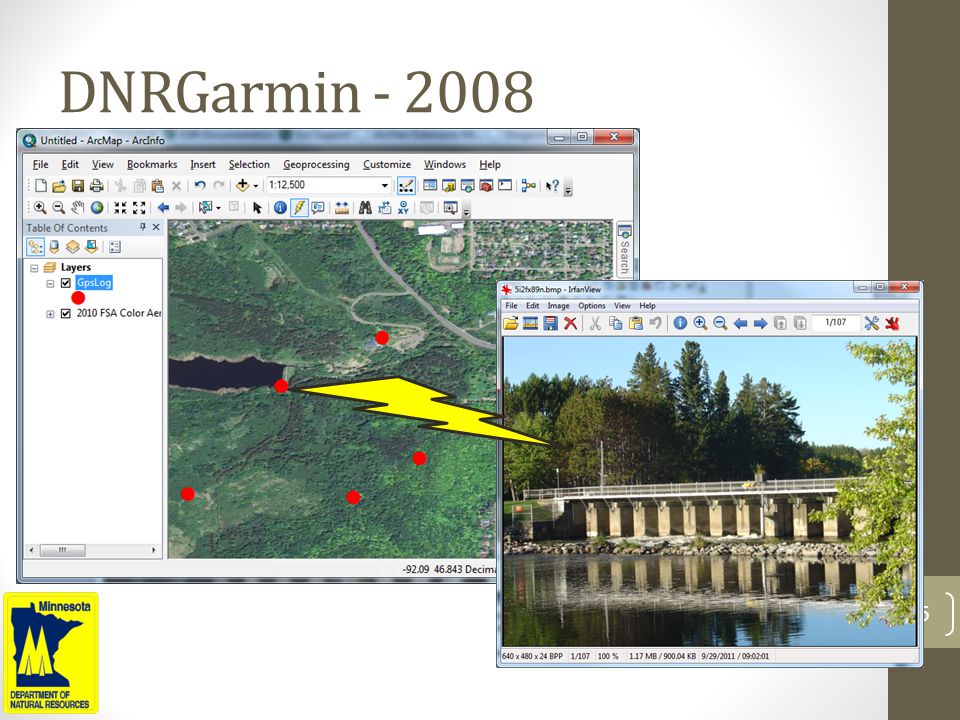Select the Identify tool in ArcMap
Image resolution: width=960 pixels, height=720 pixels.
point(280,208)
